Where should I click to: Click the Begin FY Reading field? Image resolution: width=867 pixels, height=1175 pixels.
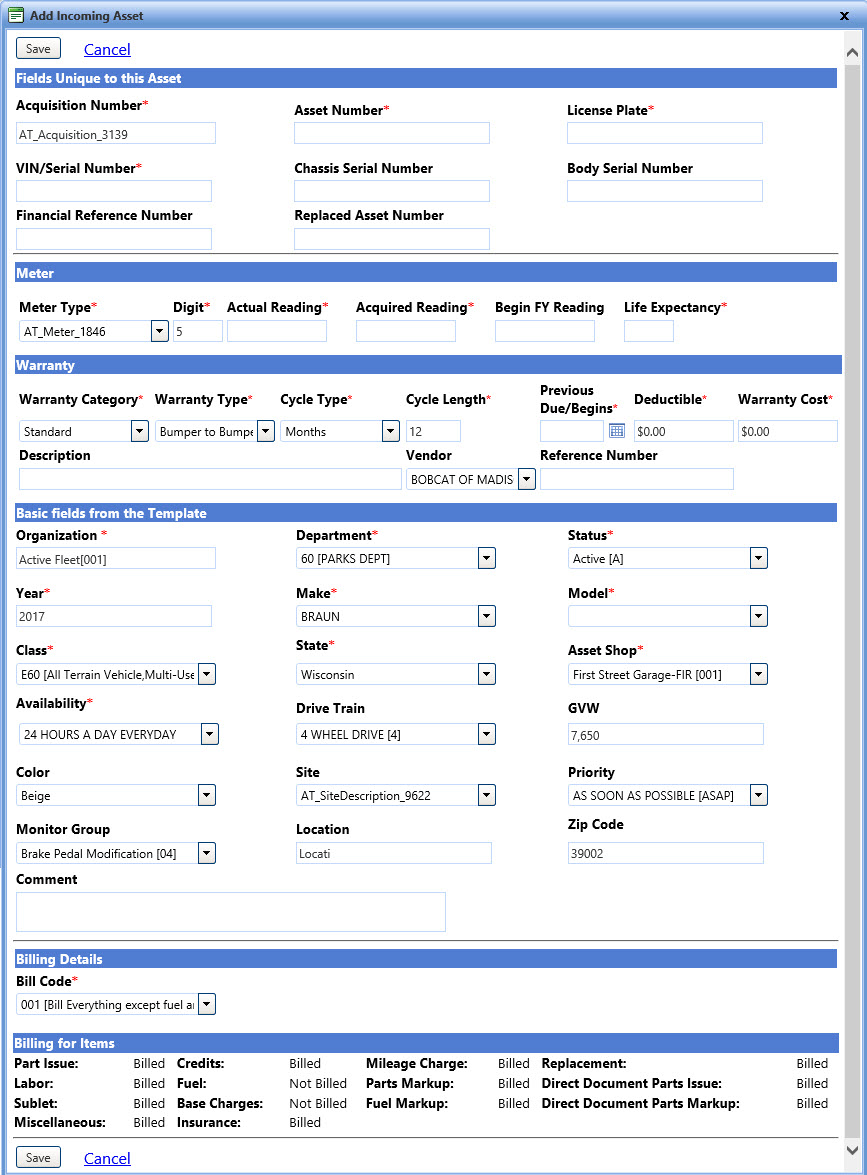[545, 331]
